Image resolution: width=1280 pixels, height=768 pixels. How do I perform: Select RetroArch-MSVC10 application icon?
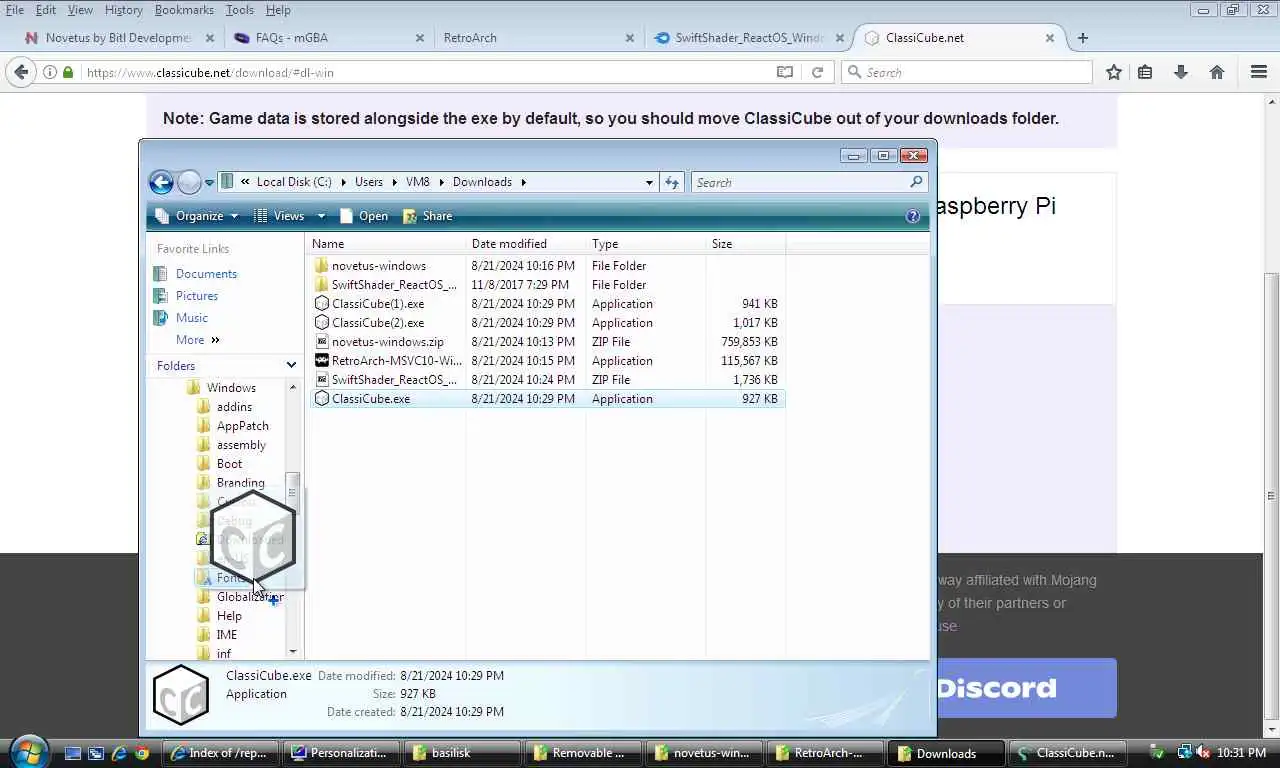tap(321, 361)
